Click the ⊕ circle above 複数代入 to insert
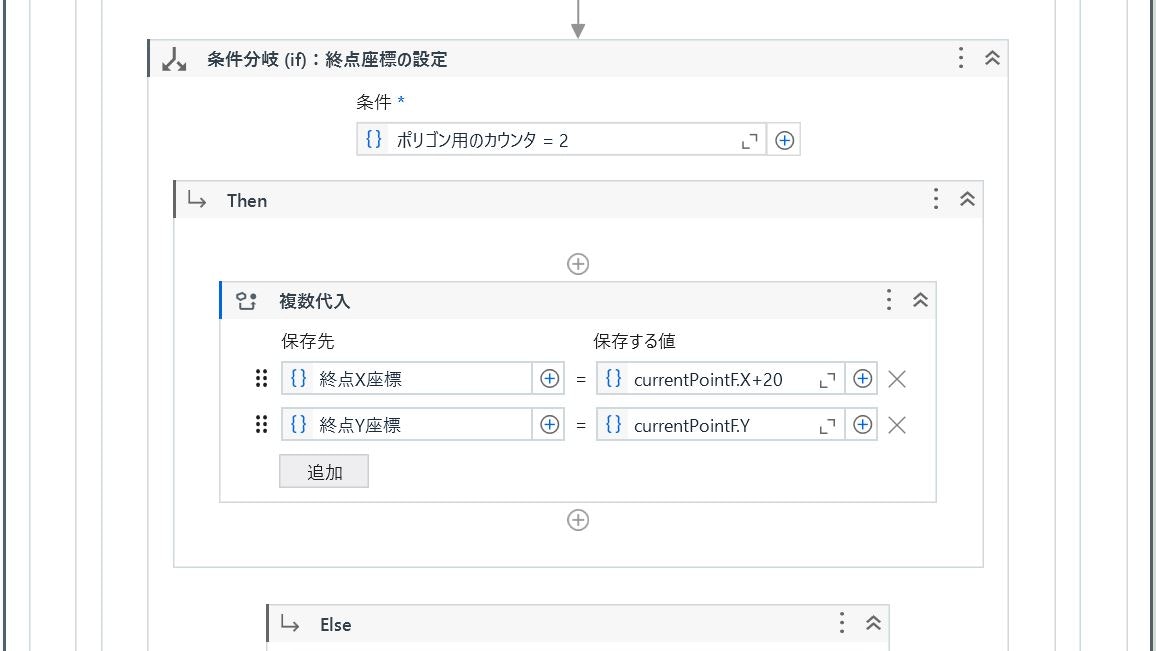The height and width of the screenshot is (651, 1156). (x=577, y=263)
